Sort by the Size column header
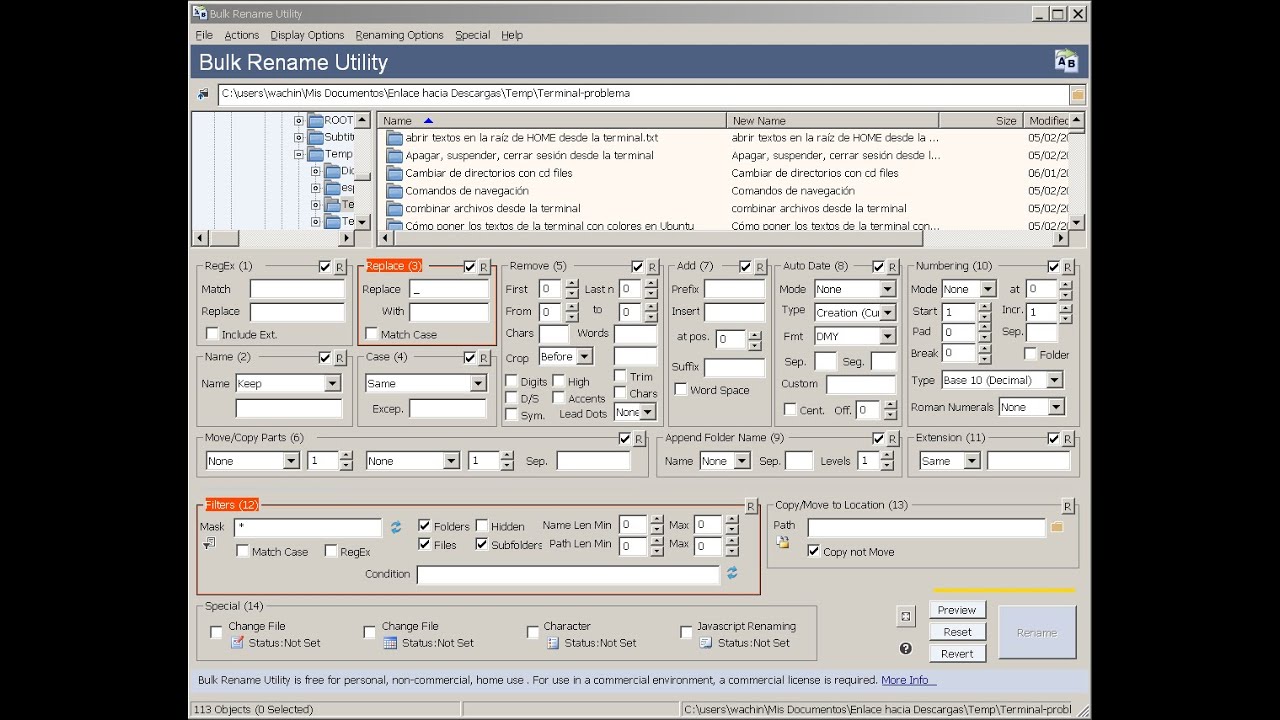This screenshot has width=1280, height=720. [980, 121]
